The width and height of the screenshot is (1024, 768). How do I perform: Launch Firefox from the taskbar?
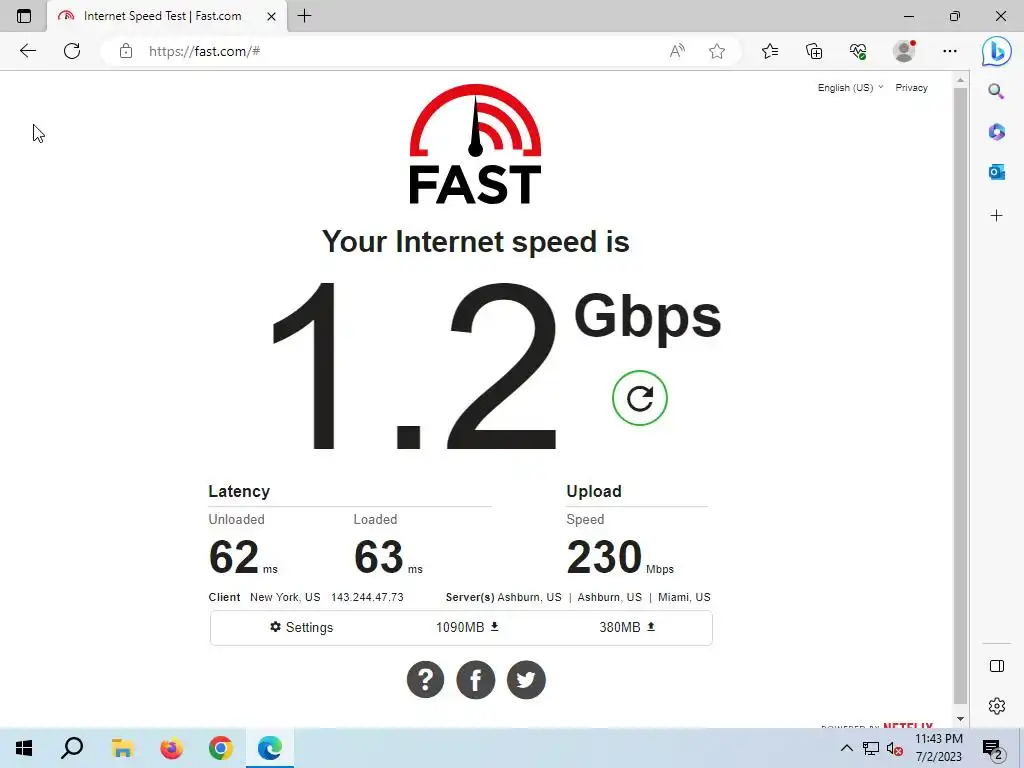(172, 748)
